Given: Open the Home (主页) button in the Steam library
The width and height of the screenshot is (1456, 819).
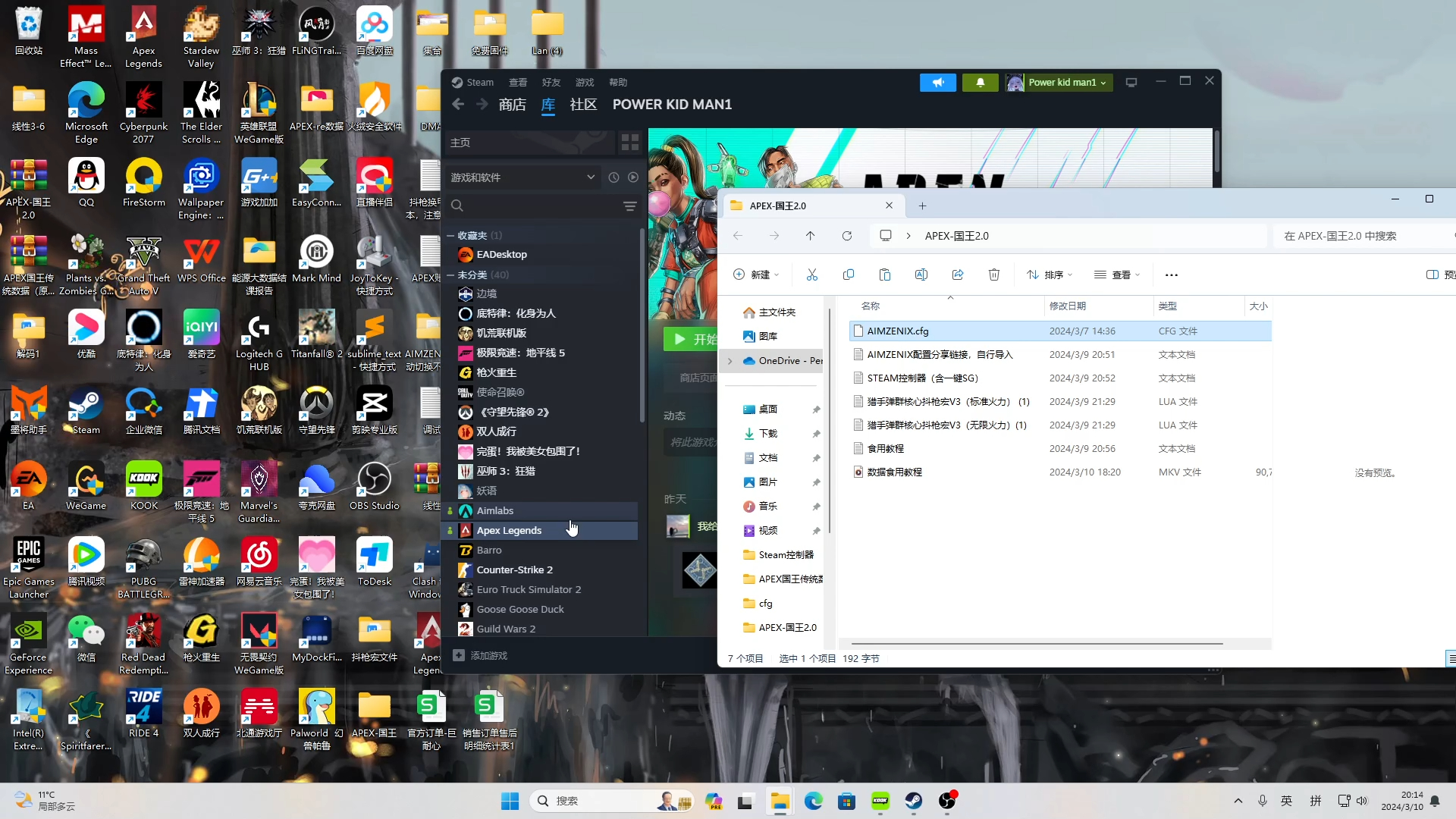Looking at the screenshot, I should click(529, 143).
